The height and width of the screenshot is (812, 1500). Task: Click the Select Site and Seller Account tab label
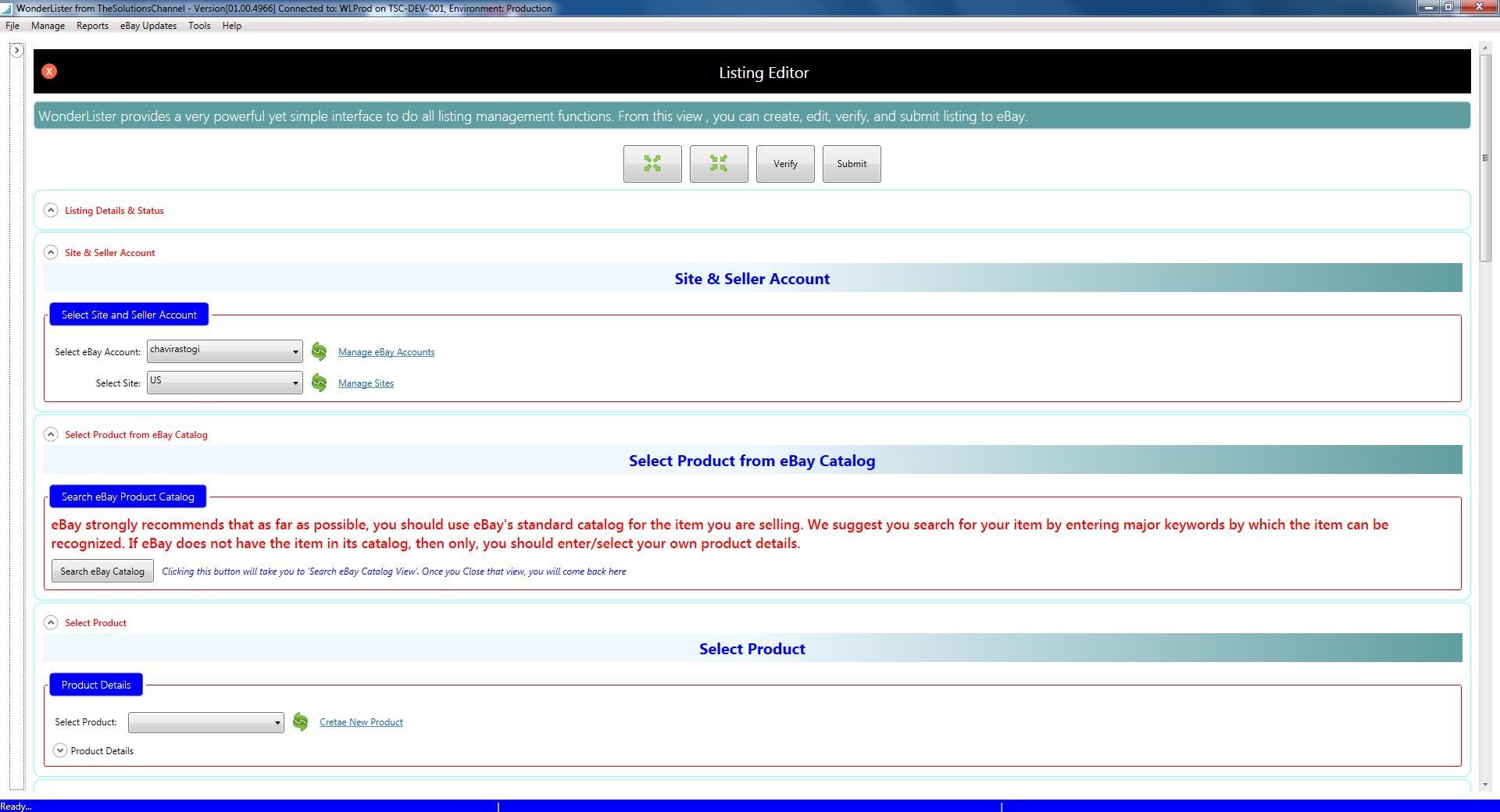pos(129,315)
